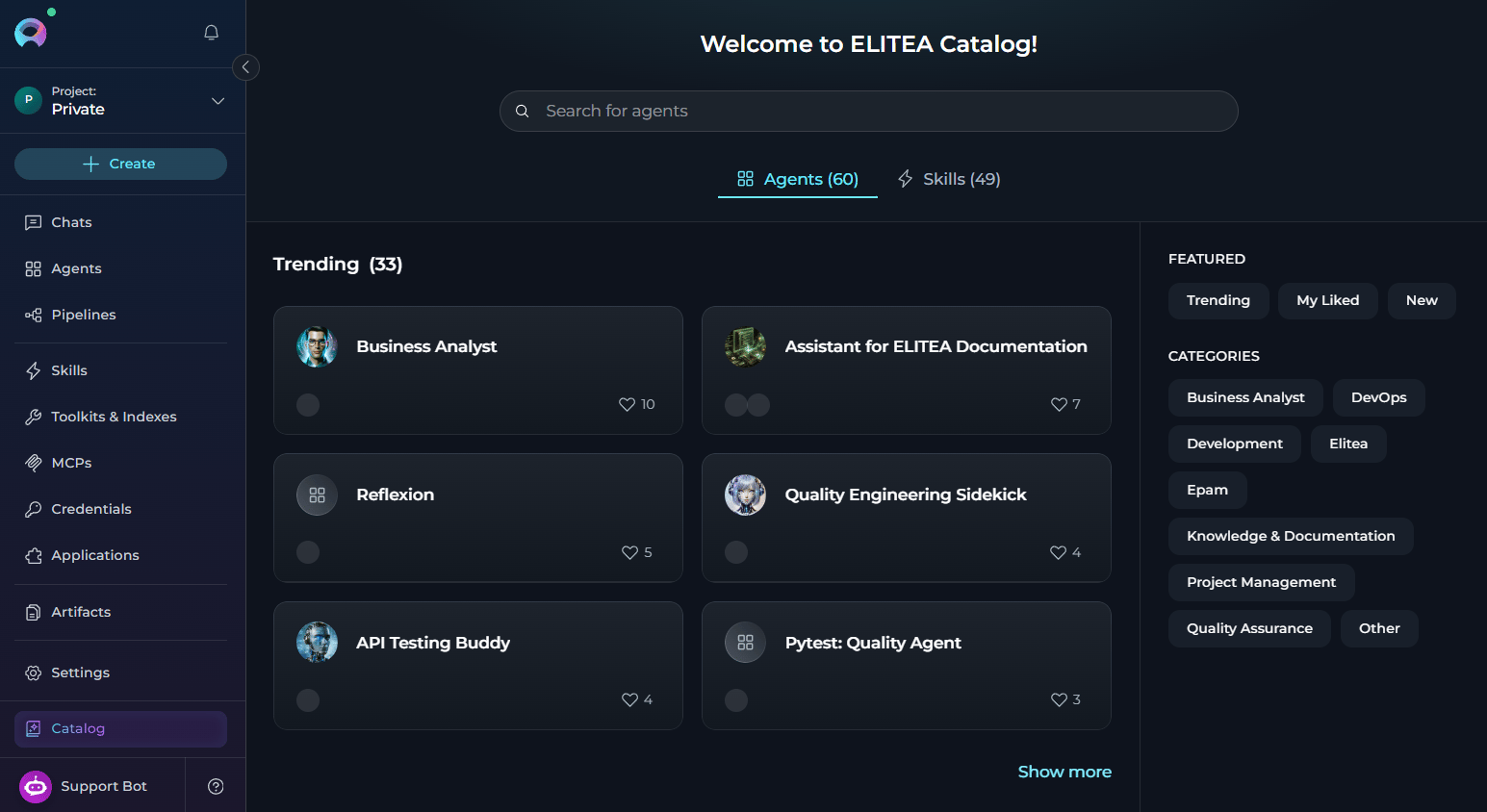Click the Create button
The height and width of the screenshot is (812, 1487).
120,164
